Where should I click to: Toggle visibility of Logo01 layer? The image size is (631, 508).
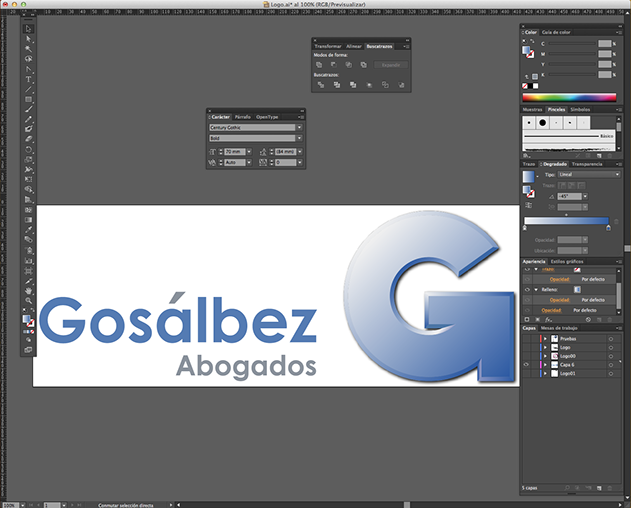pos(526,374)
